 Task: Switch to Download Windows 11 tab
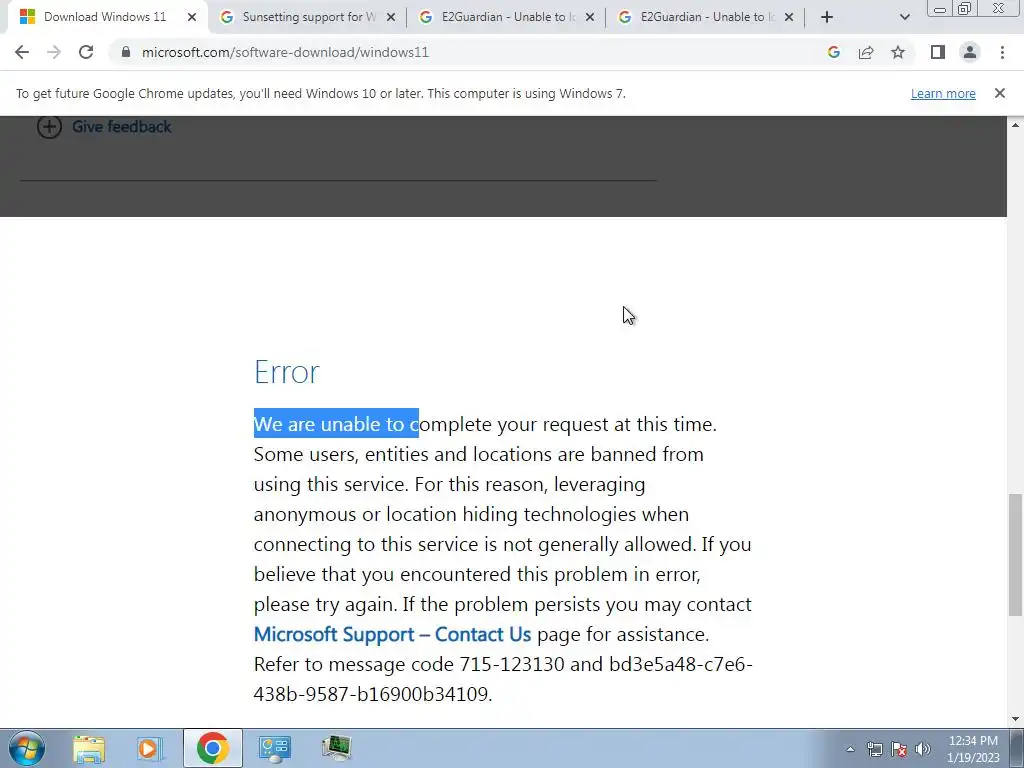[104, 17]
